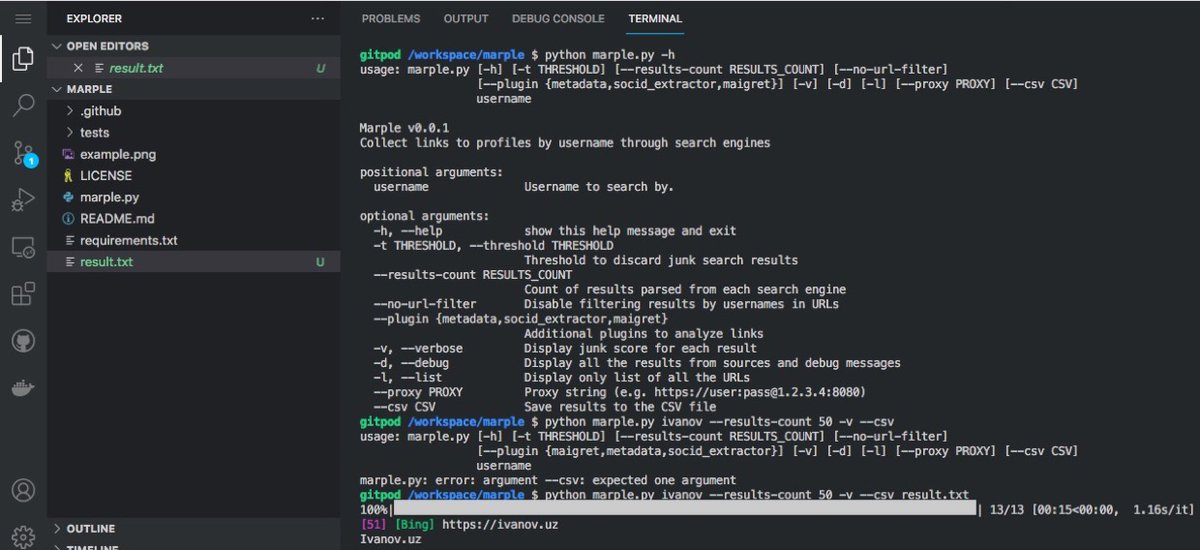Image resolution: width=1200 pixels, height=550 pixels.
Task: Open Source Control view with badge
Action: tap(24, 153)
